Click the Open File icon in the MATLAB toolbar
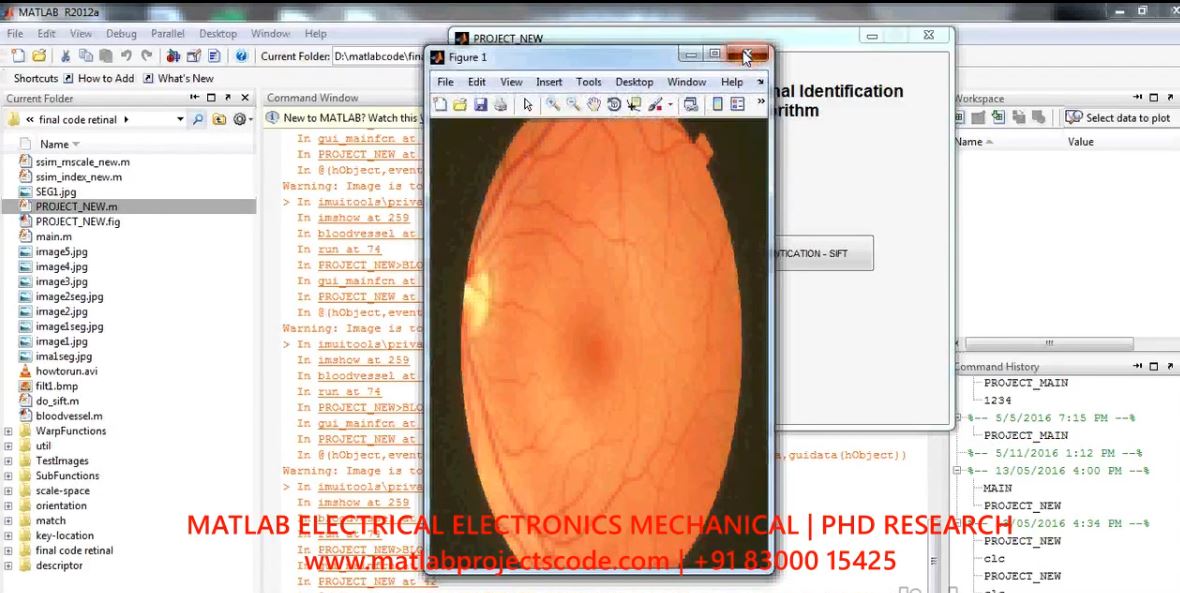Image resolution: width=1180 pixels, height=593 pixels. click(39, 56)
